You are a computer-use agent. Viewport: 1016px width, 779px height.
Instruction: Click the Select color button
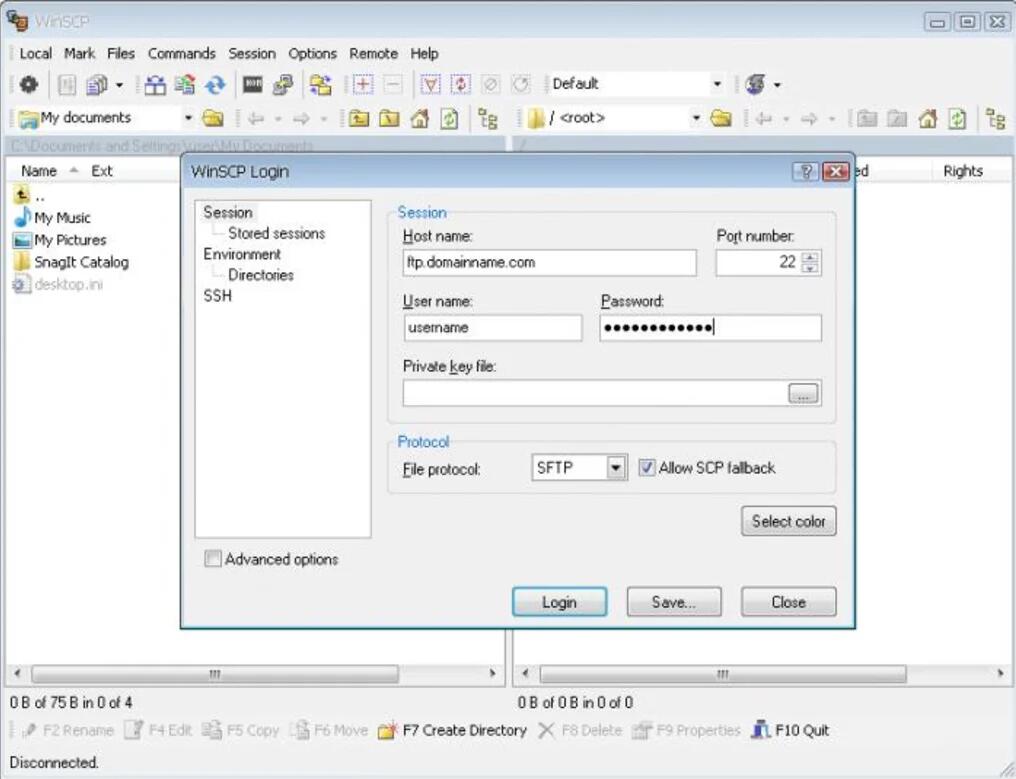788,521
